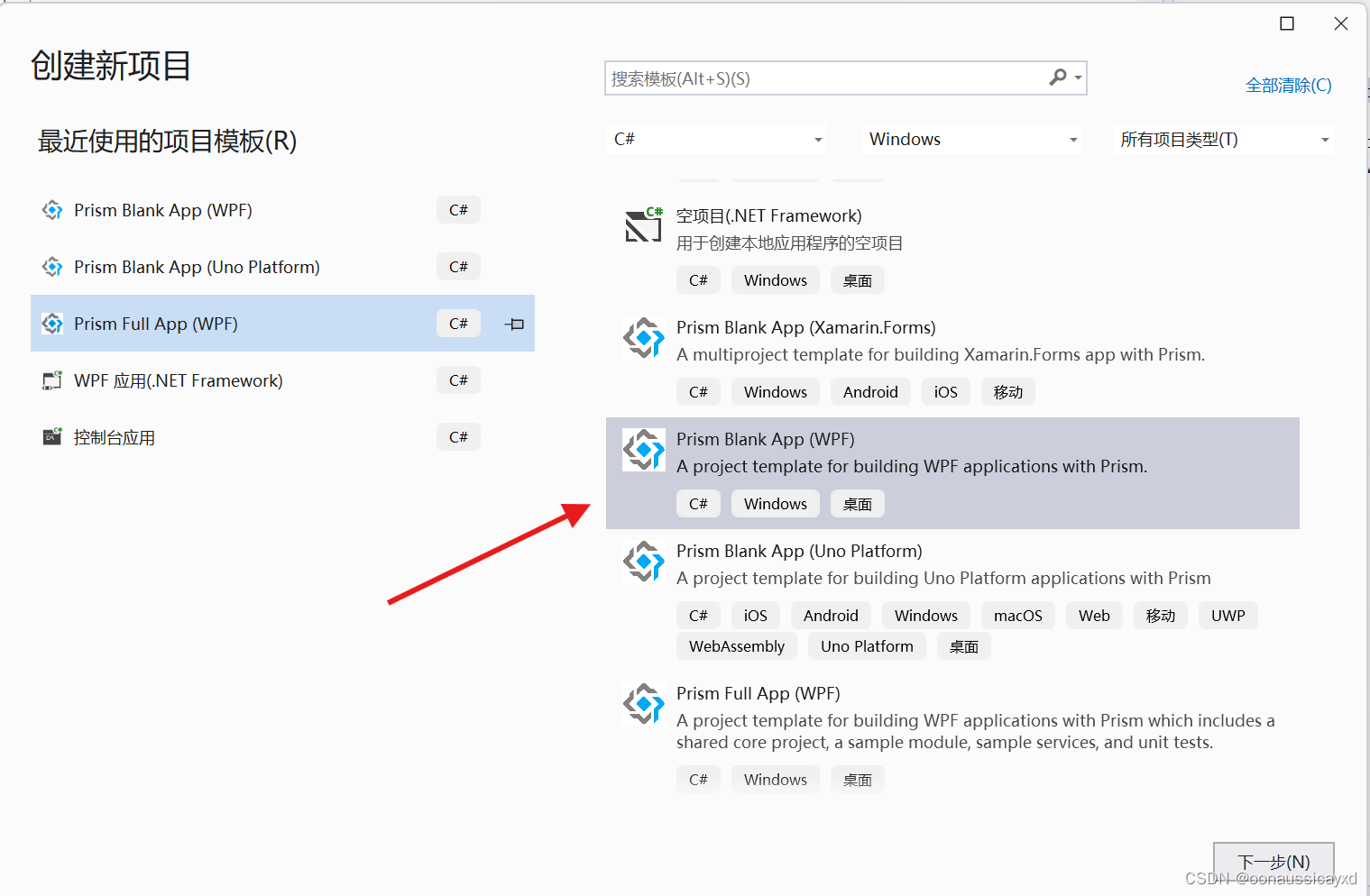This screenshot has height=896, width=1370.
Task: Select the Prism Blank App (Xamarin.Forms) title
Action: click(x=806, y=327)
